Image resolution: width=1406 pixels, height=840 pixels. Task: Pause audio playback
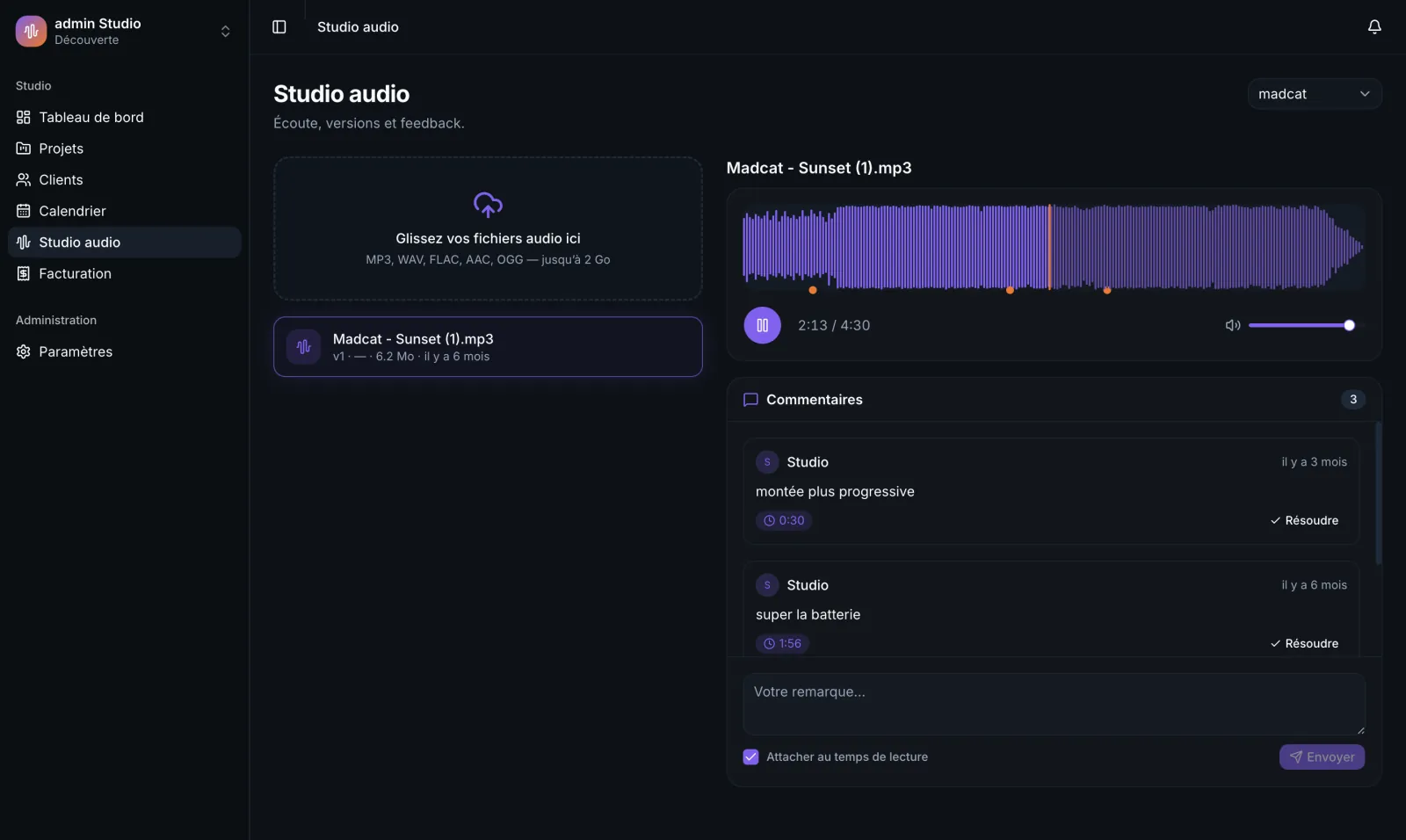coord(762,325)
